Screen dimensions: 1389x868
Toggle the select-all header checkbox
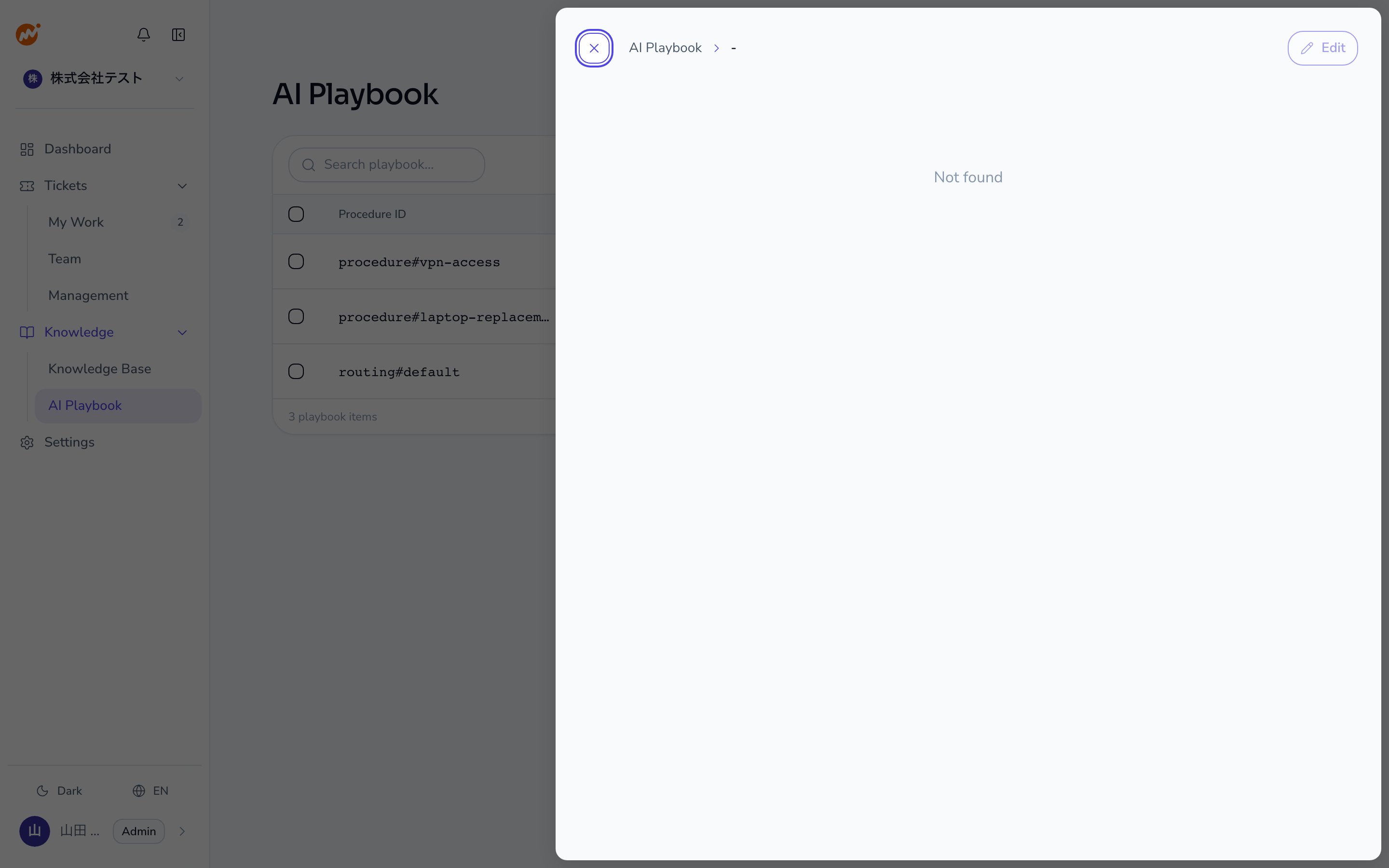[x=296, y=214]
